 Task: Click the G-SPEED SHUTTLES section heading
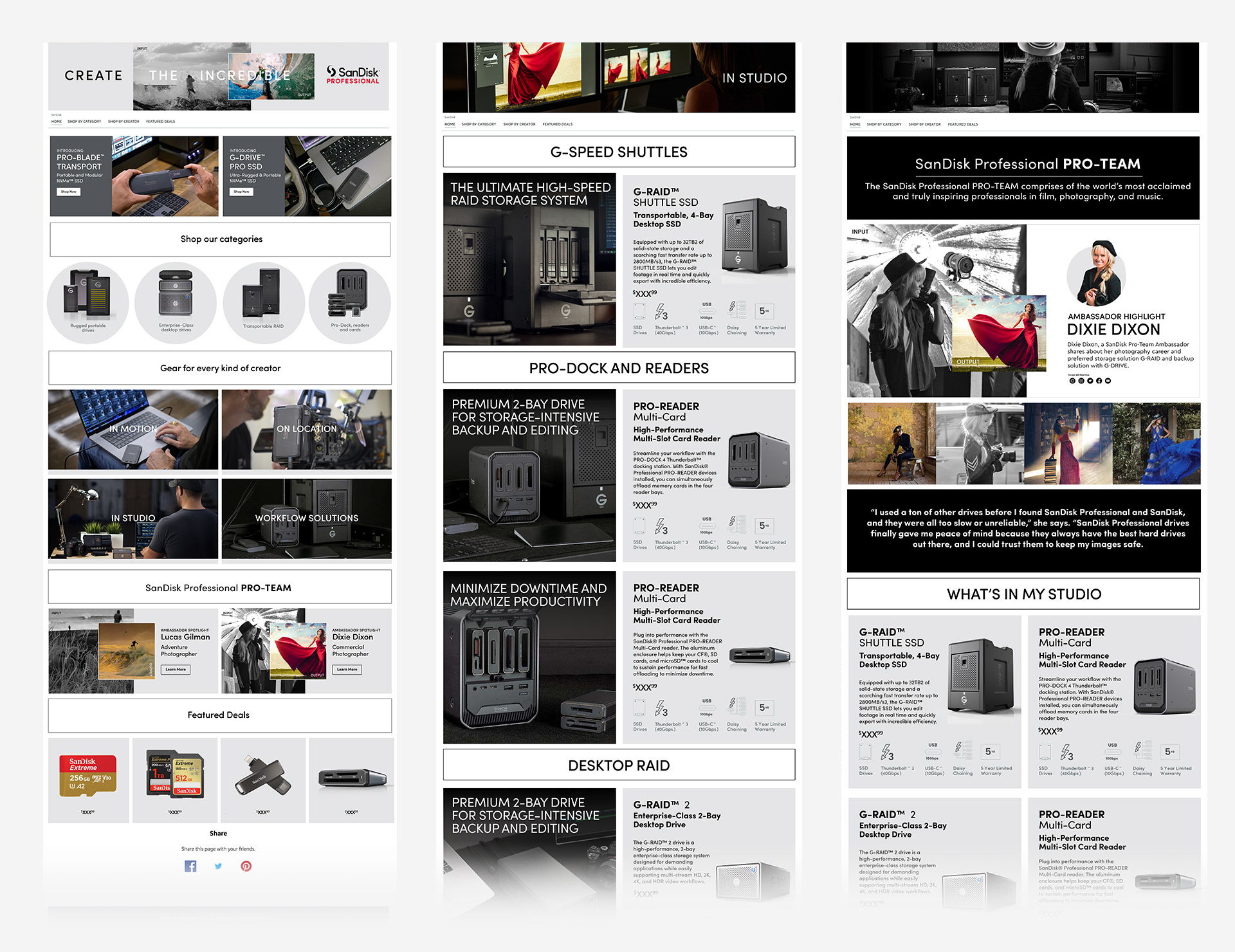click(619, 152)
